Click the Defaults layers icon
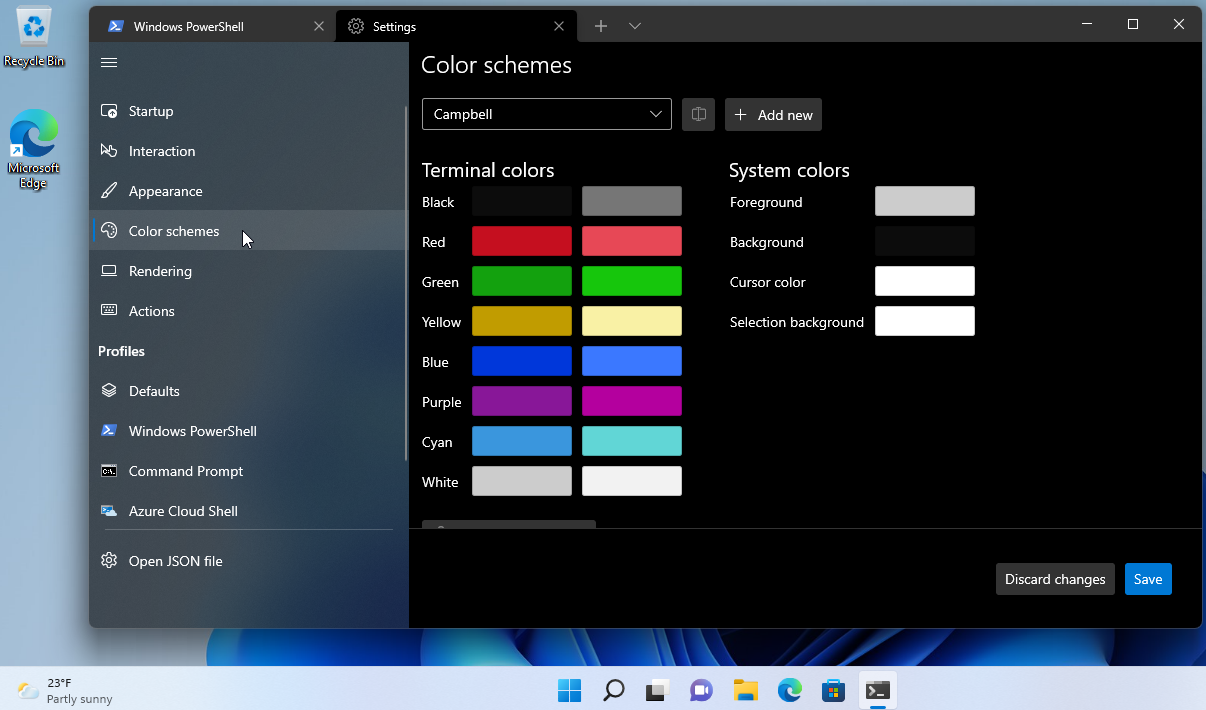 [109, 391]
